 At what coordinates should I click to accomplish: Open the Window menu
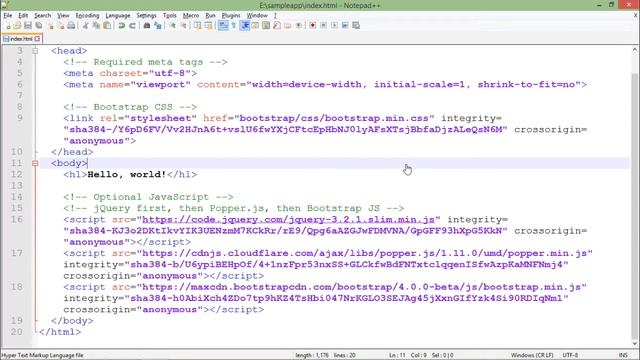click(x=257, y=16)
